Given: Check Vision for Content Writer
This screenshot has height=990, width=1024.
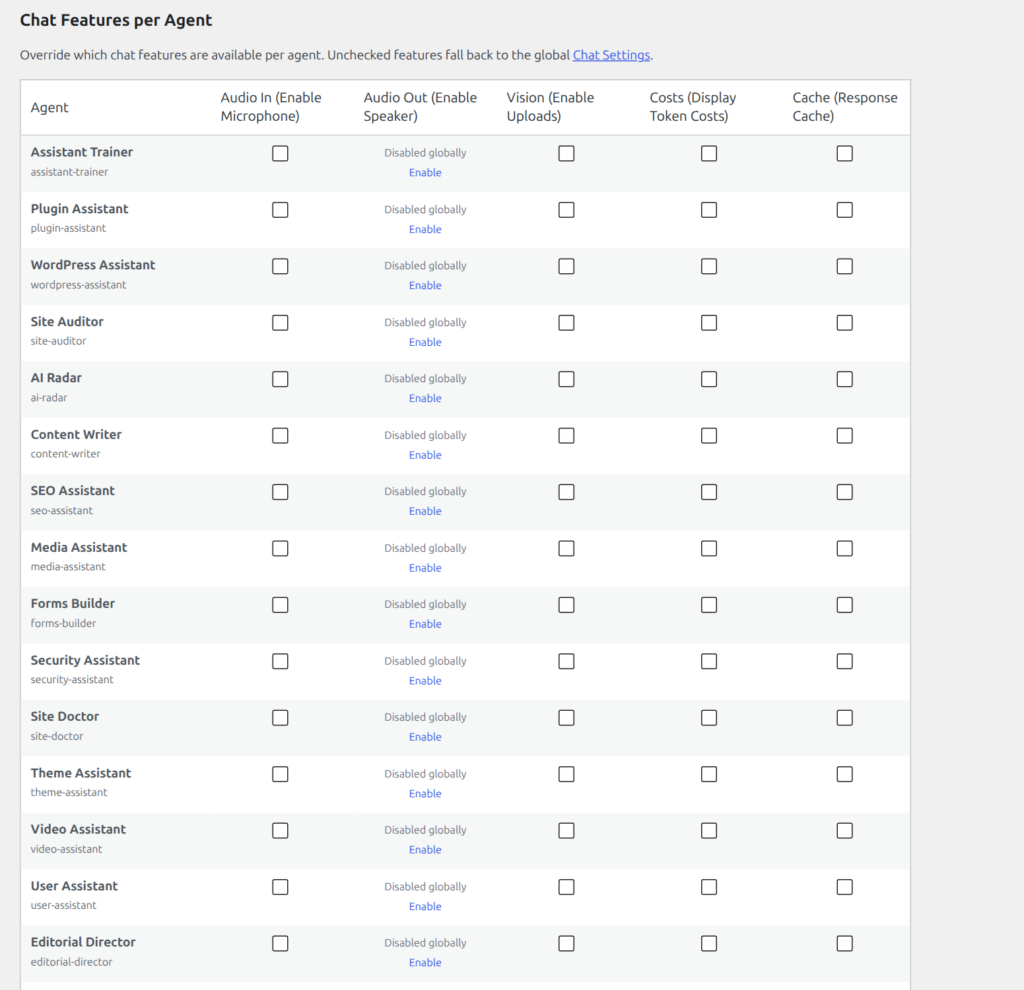Looking at the screenshot, I should 566,436.
